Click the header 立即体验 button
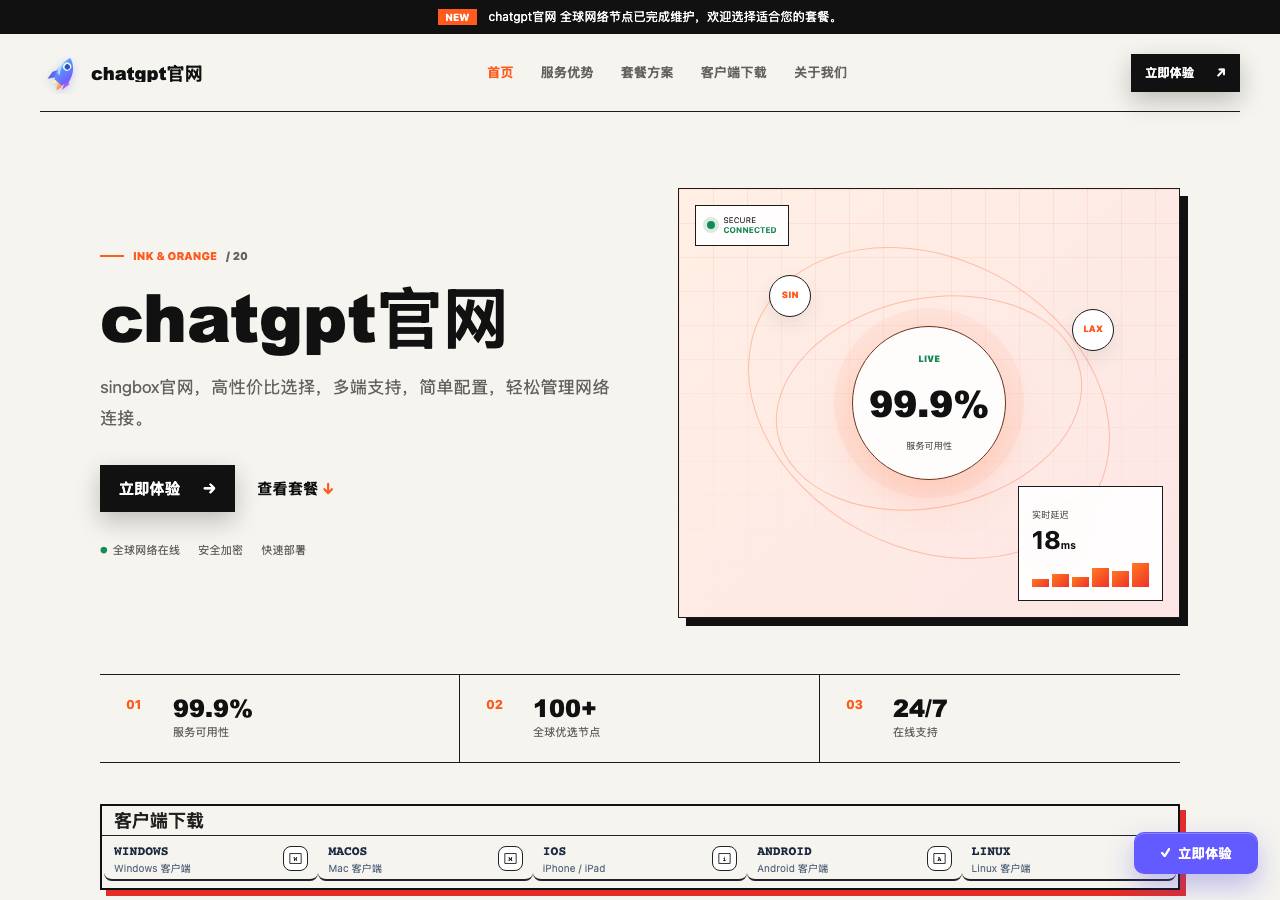 click(1185, 73)
